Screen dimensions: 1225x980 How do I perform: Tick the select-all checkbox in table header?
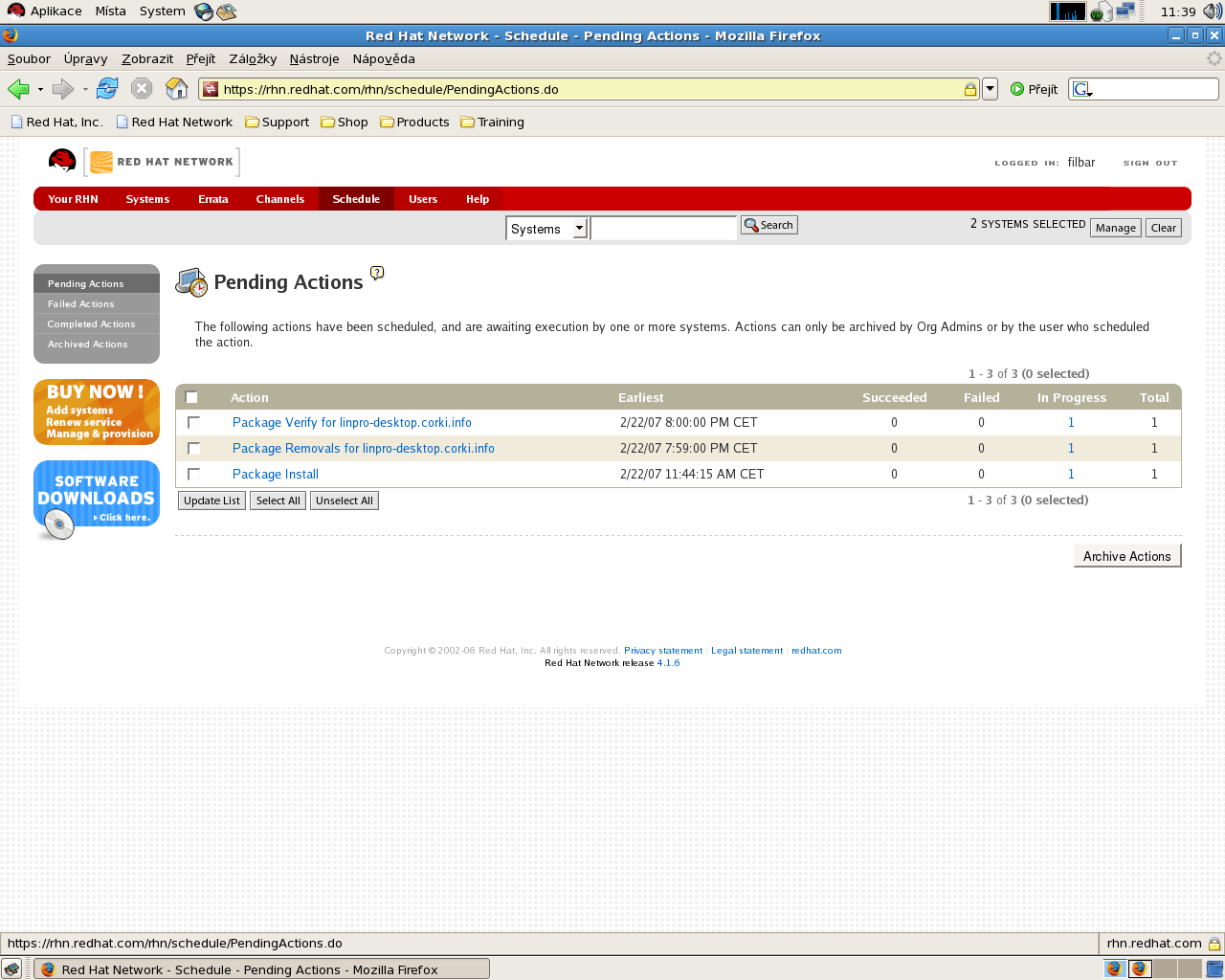tap(191, 397)
